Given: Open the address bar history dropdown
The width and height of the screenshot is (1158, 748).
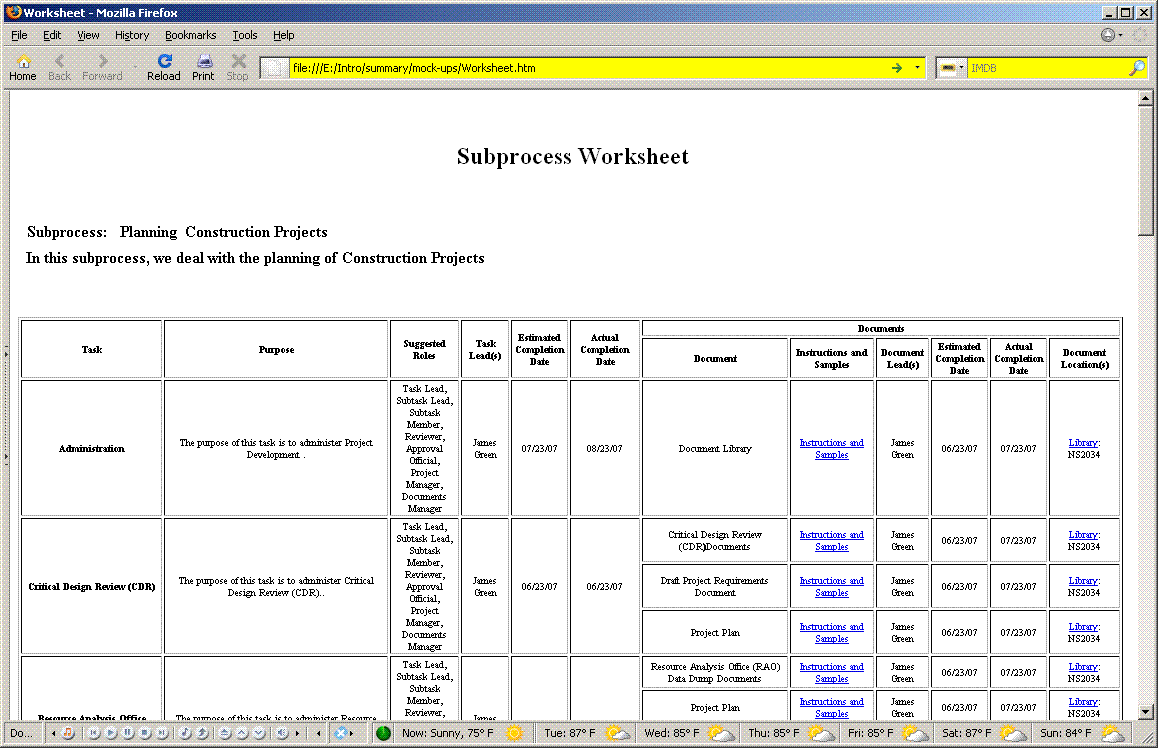Looking at the screenshot, I should (917, 68).
